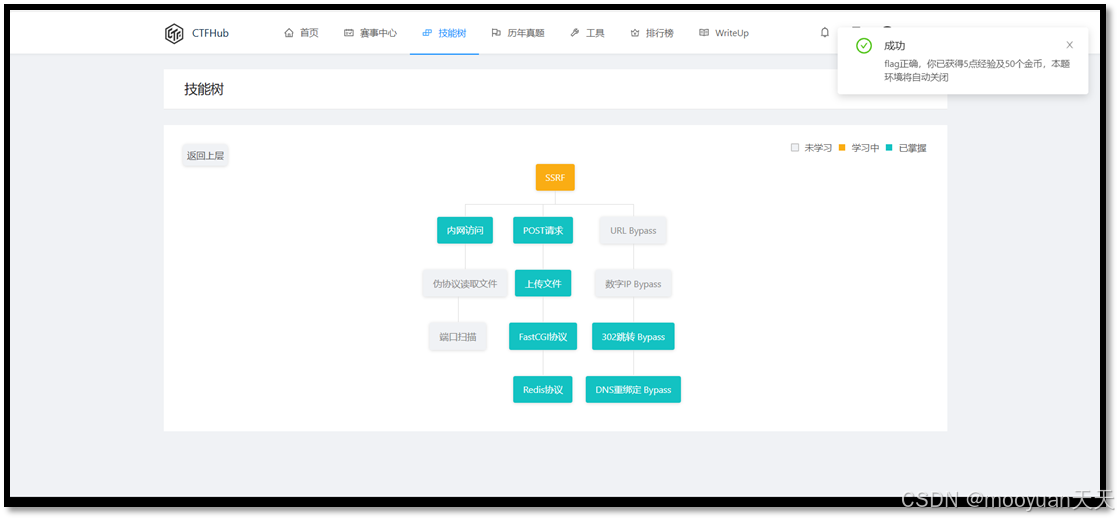
Task: Click the flag正确 notification message text
Action: tap(976, 70)
